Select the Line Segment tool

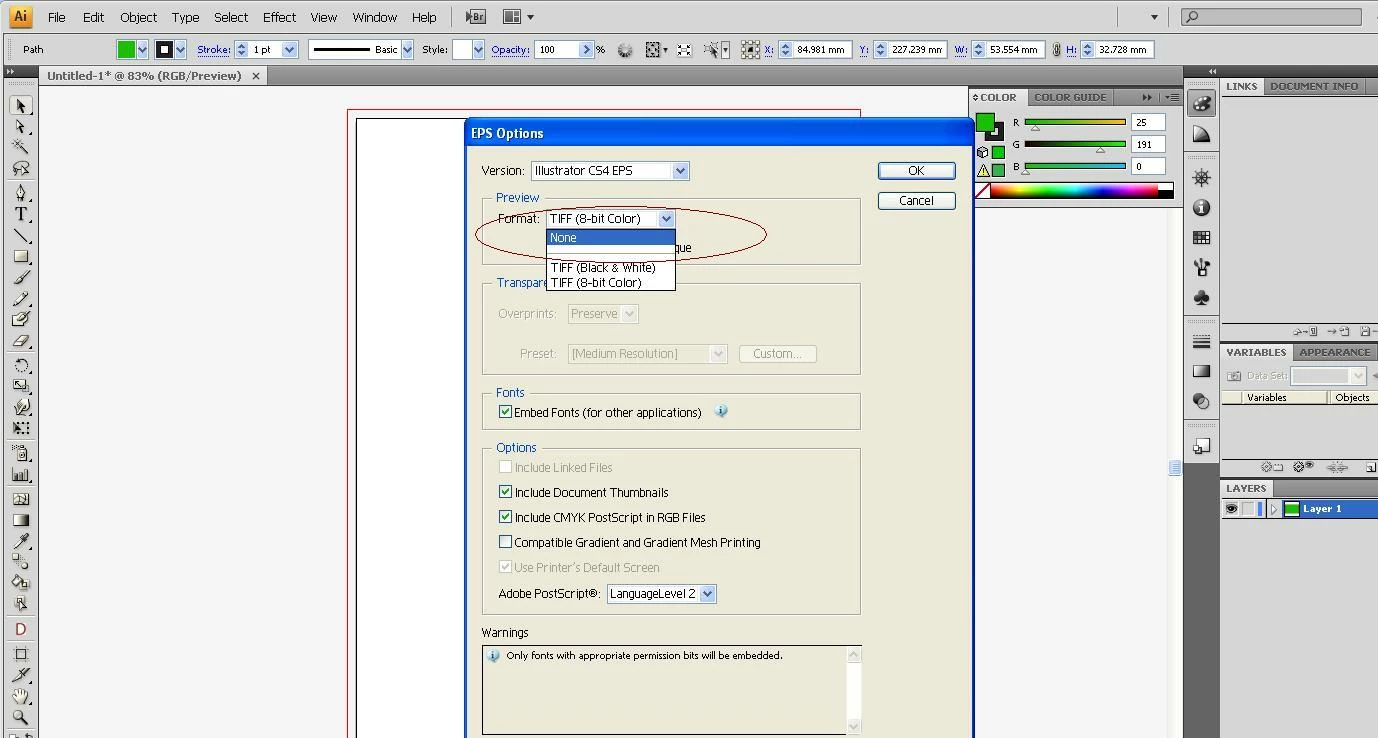click(x=20, y=236)
